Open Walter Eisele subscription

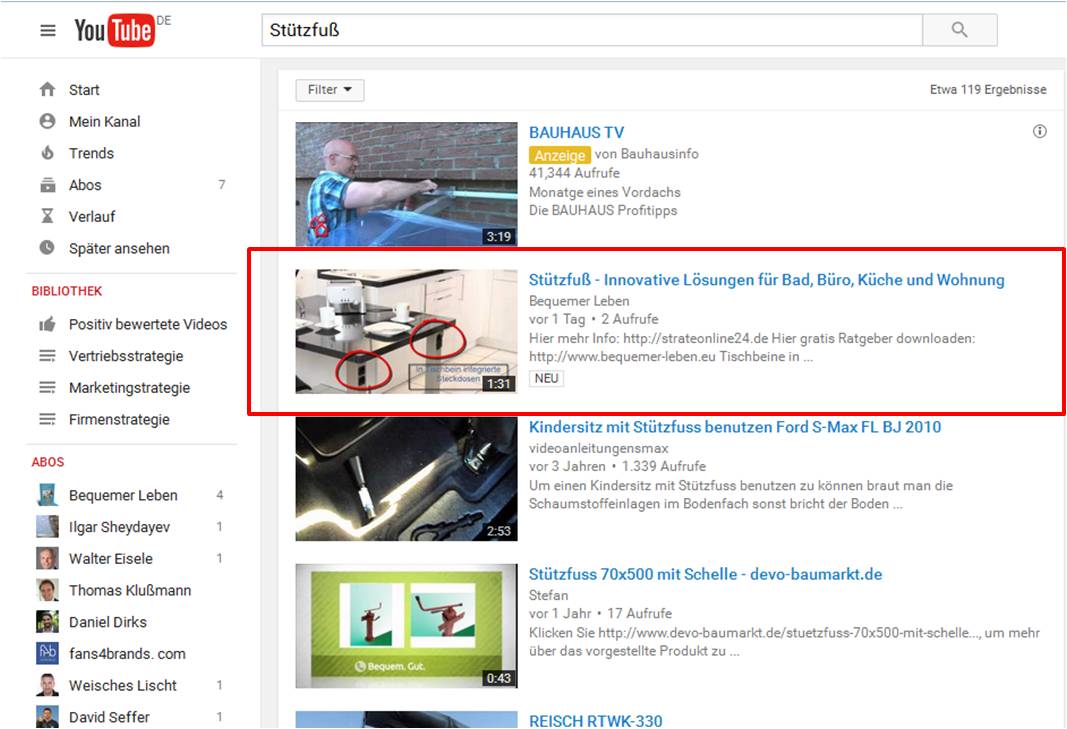click(x=110, y=559)
